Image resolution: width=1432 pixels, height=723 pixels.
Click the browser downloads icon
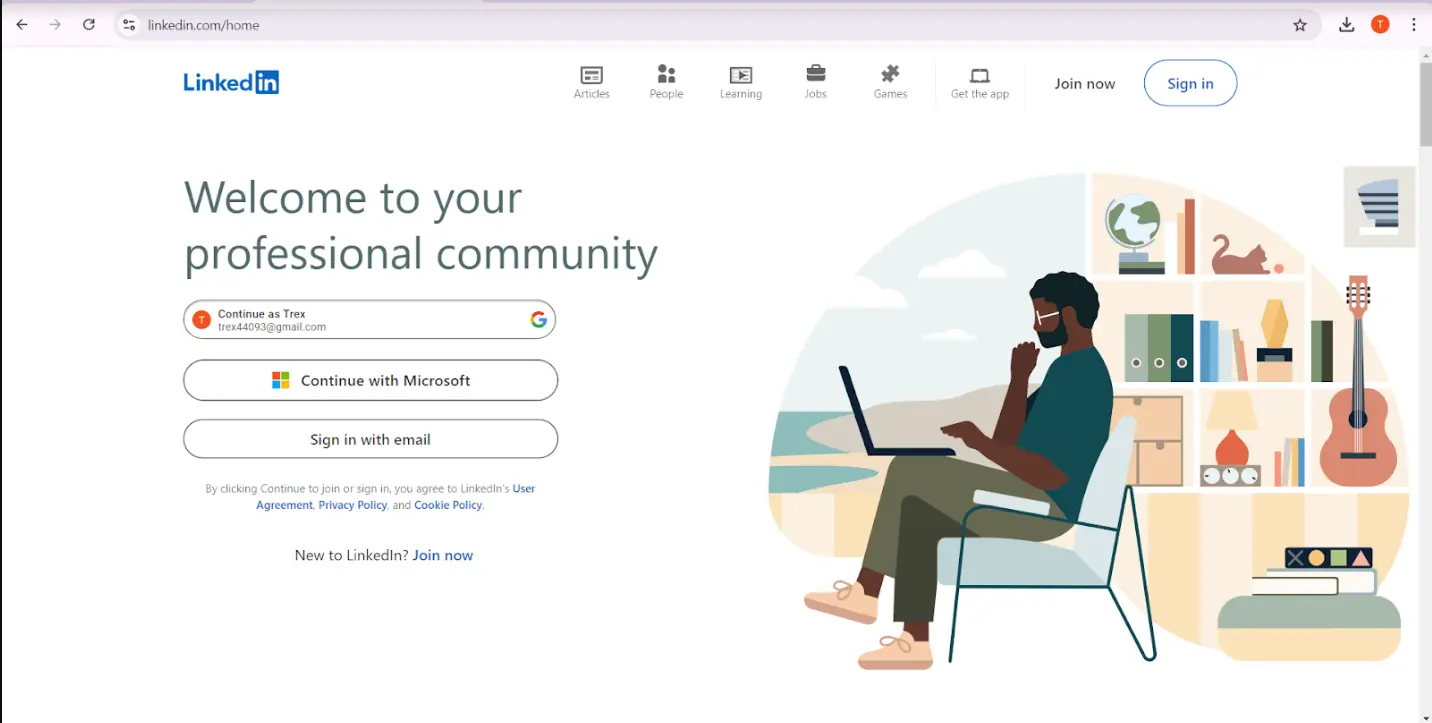click(1346, 23)
